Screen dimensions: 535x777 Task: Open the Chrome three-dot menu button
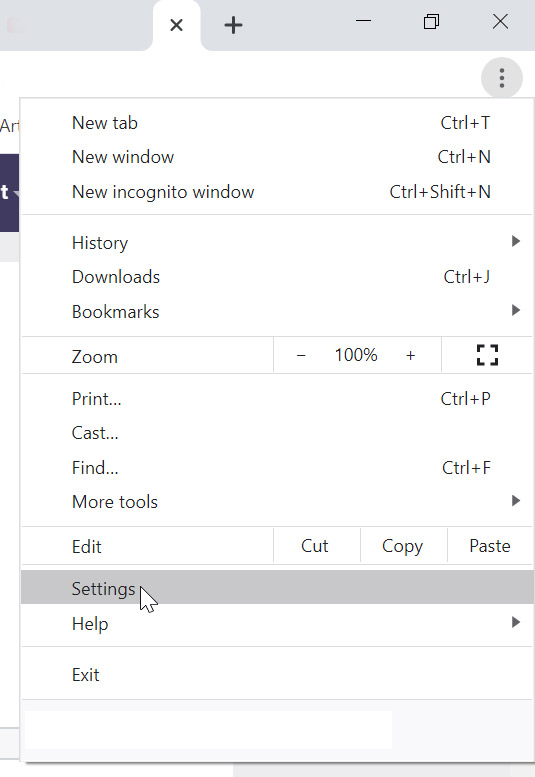[x=501, y=78]
